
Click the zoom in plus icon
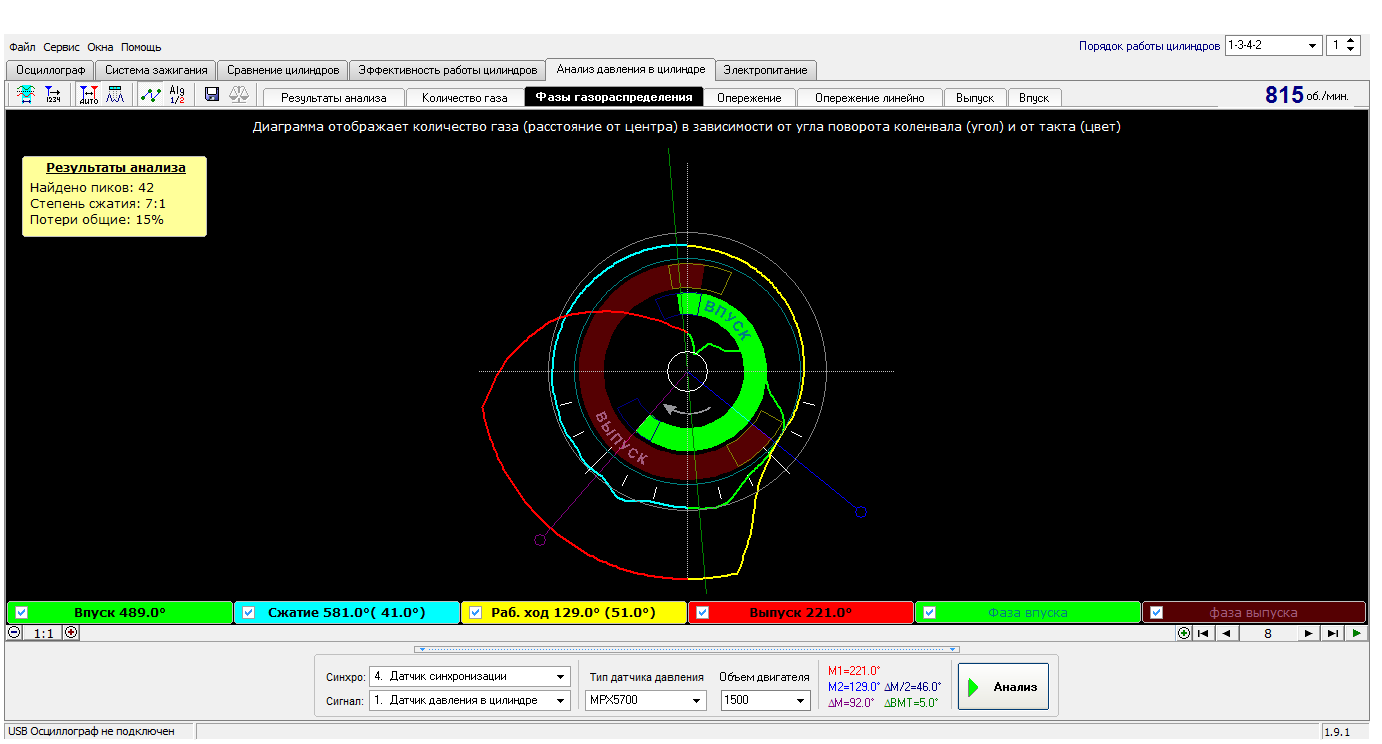[71, 633]
